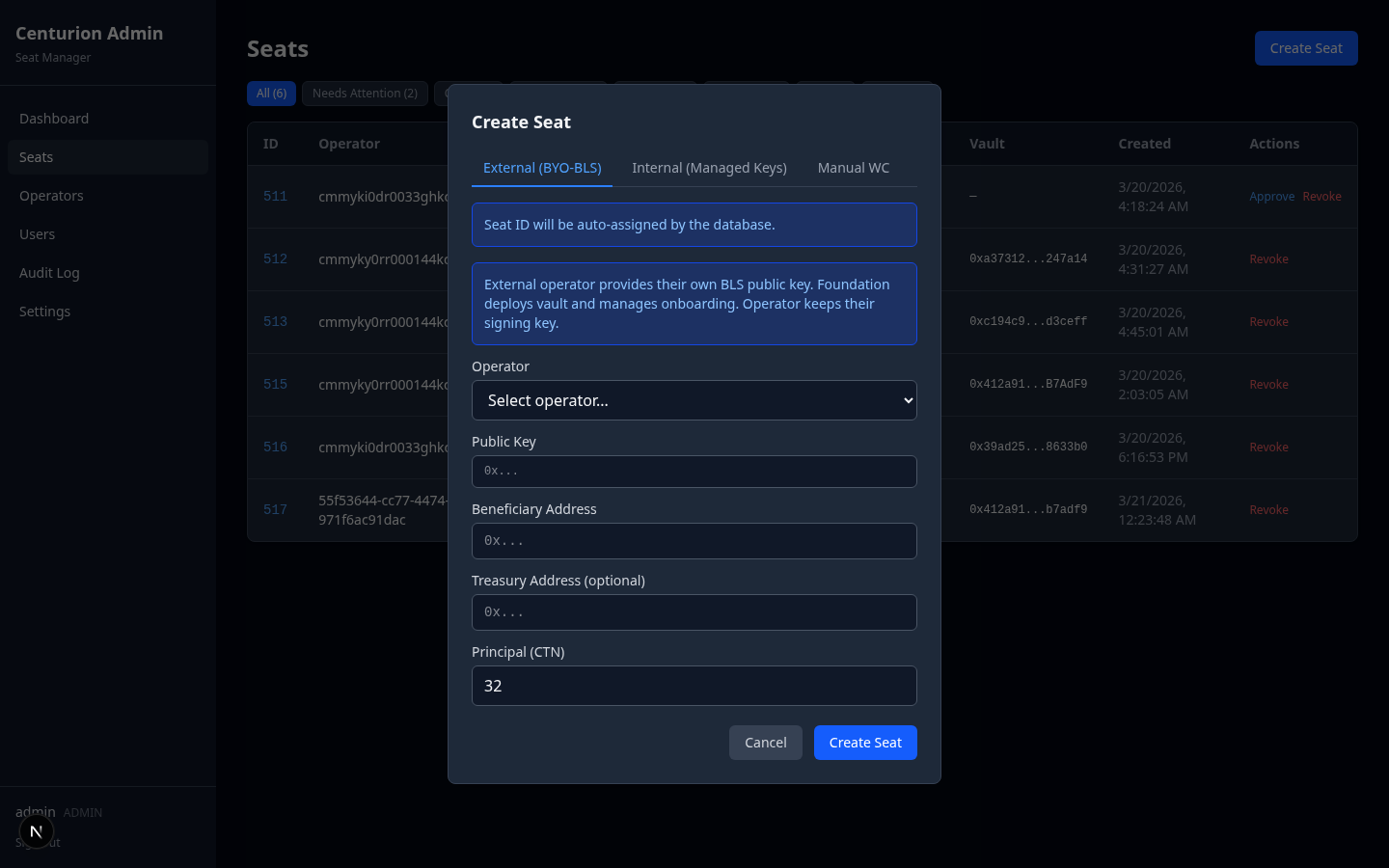Click the circular N badge in the sidebar
The height and width of the screenshot is (868, 1389).
coord(36,830)
